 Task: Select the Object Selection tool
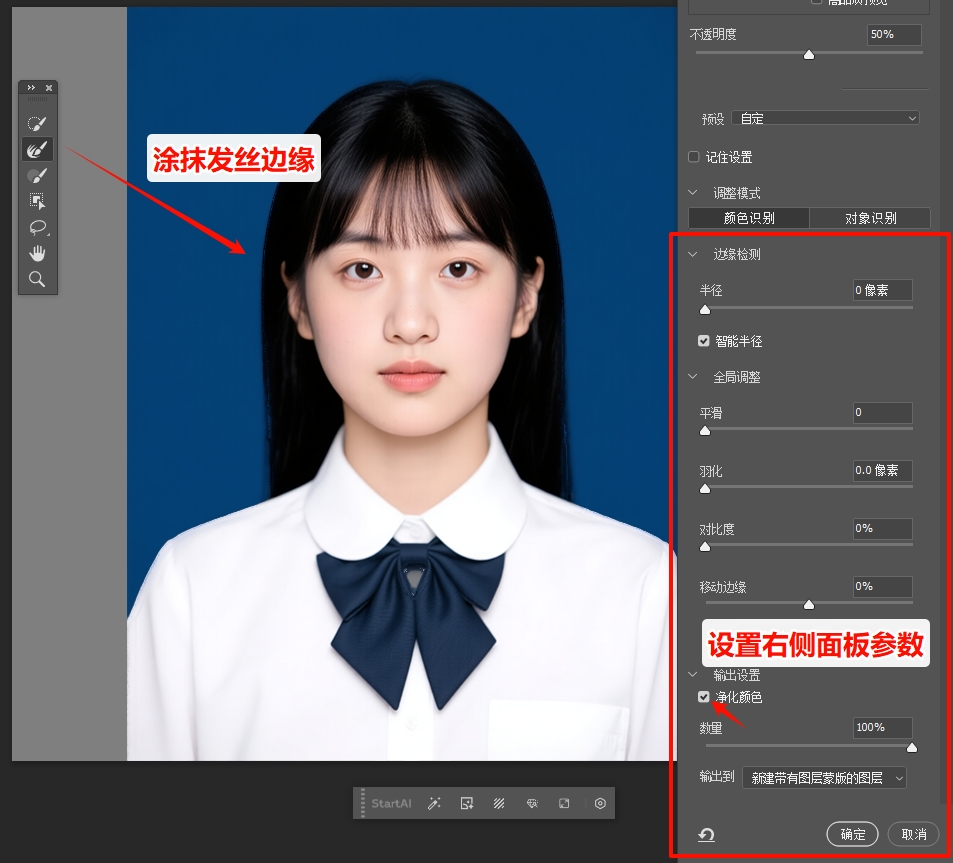tap(37, 201)
